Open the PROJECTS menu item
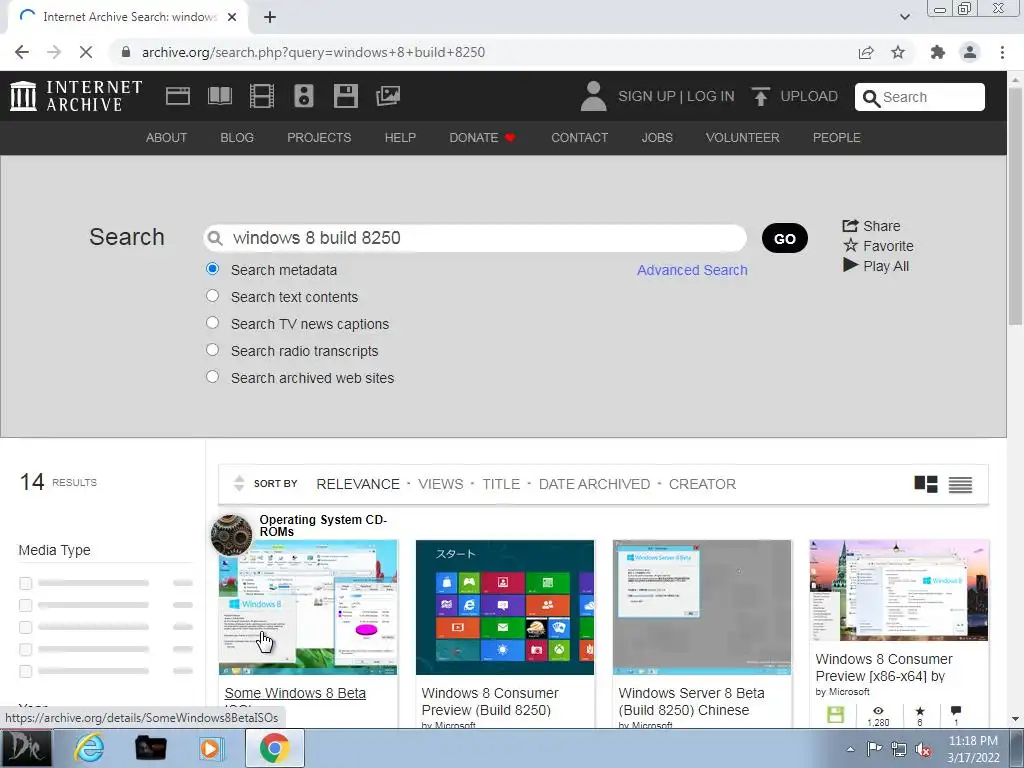The height and width of the screenshot is (768, 1024). (319, 138)
